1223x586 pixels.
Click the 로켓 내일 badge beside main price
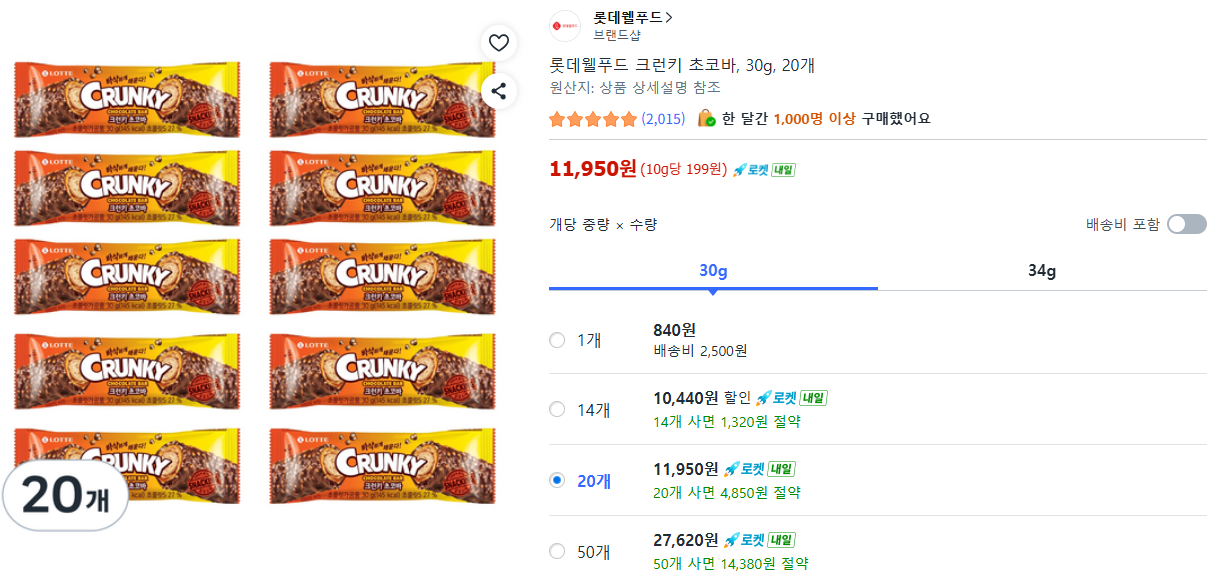pyautogui.click(x=764, y=170)
